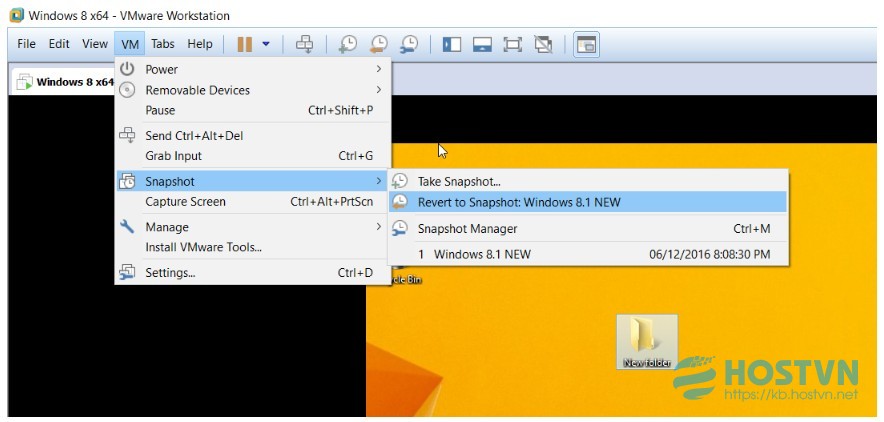Click the Recycle Bin label on guest desktop
884x422 pixels.
point(405,279)
